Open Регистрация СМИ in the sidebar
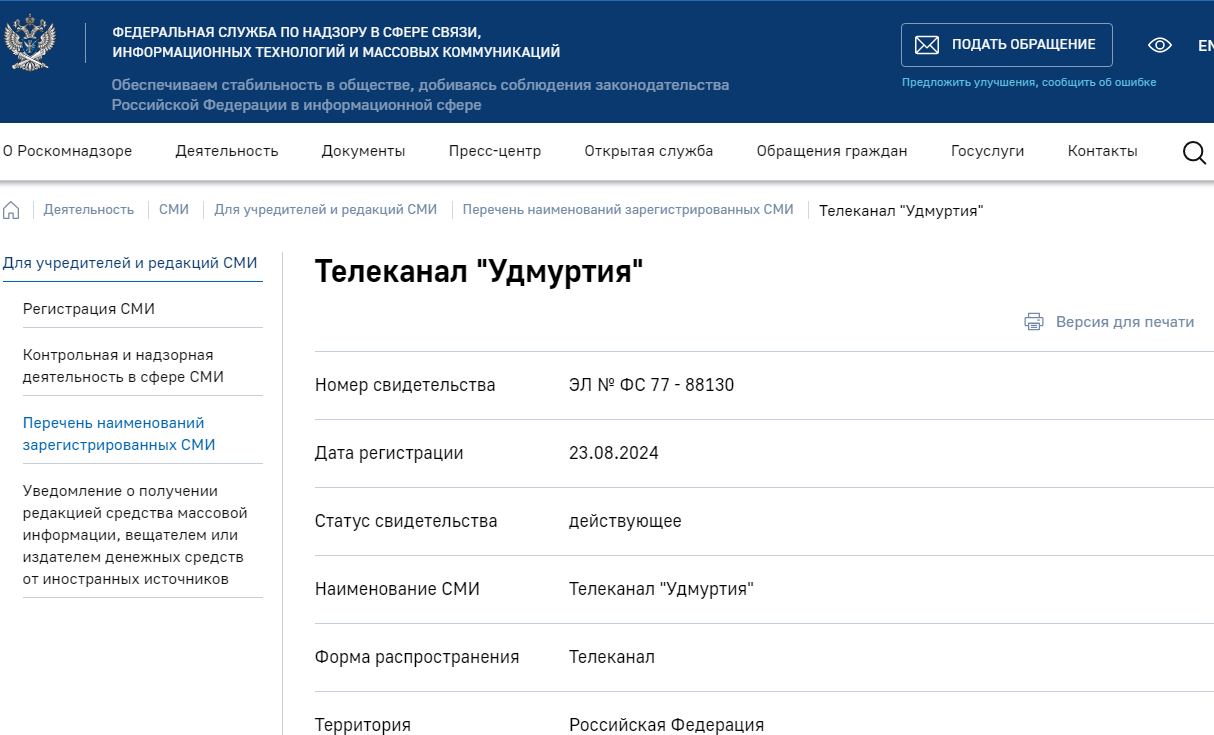The image size is (1214, 735). click(x=89, y=309)
